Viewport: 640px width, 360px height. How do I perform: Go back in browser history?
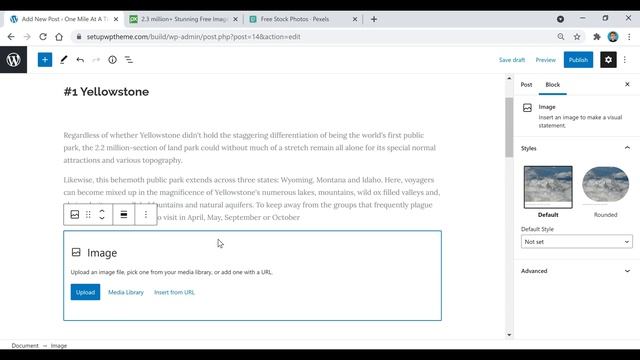(x=11, y=37)
